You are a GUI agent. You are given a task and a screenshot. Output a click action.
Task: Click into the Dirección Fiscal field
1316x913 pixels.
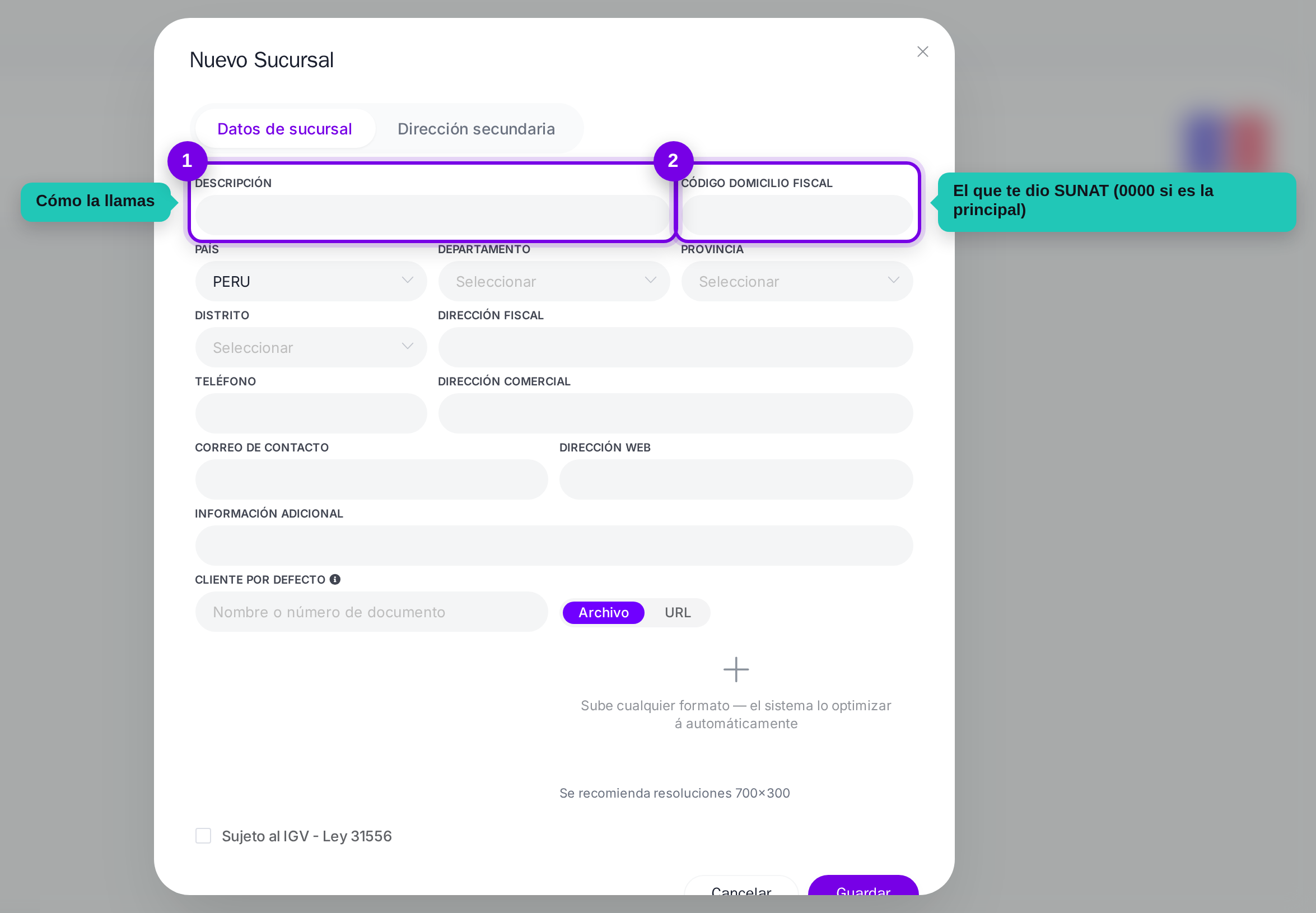pyautogui.click(x=675, y=347)
